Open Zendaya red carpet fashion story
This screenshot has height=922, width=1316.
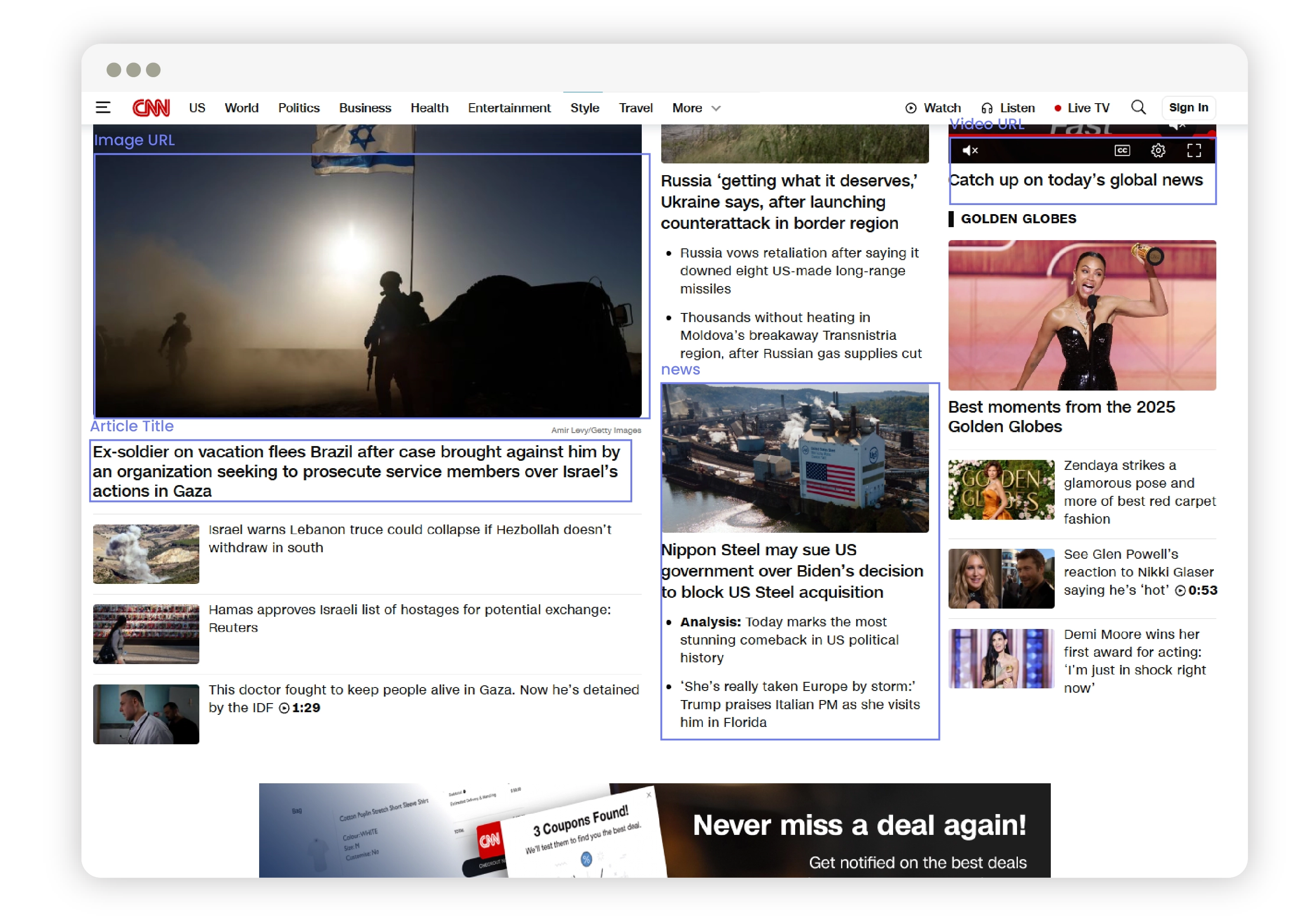click(1140, 492)
